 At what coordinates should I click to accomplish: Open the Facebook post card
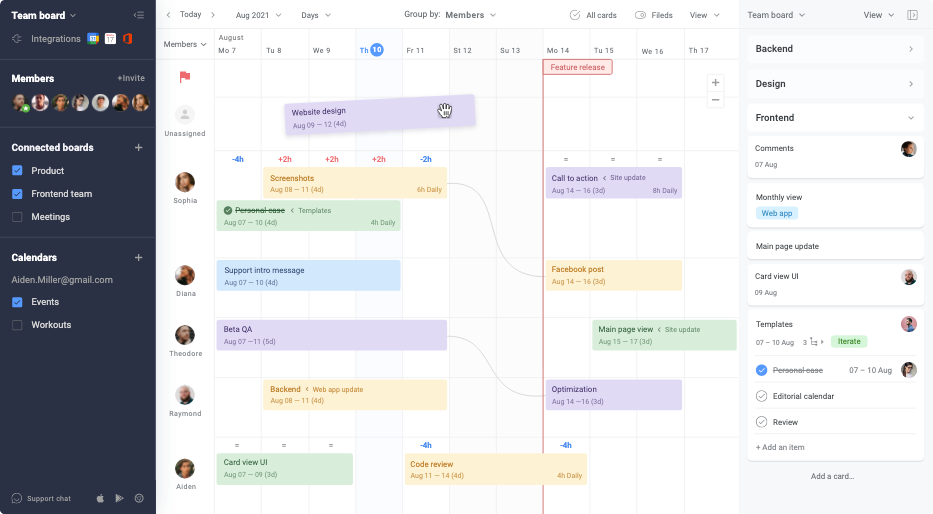point(613,275)
